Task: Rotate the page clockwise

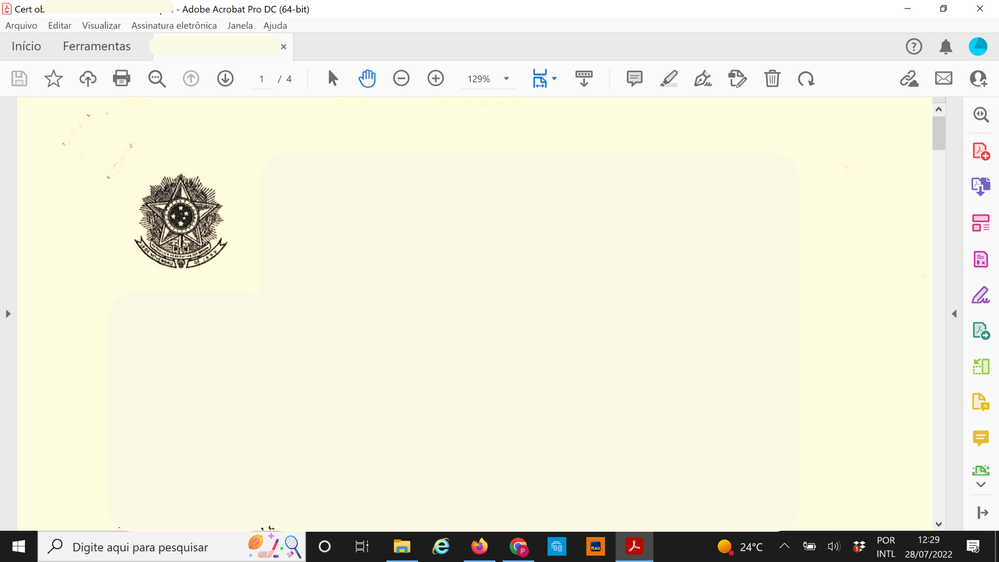Action: (806, 78)
